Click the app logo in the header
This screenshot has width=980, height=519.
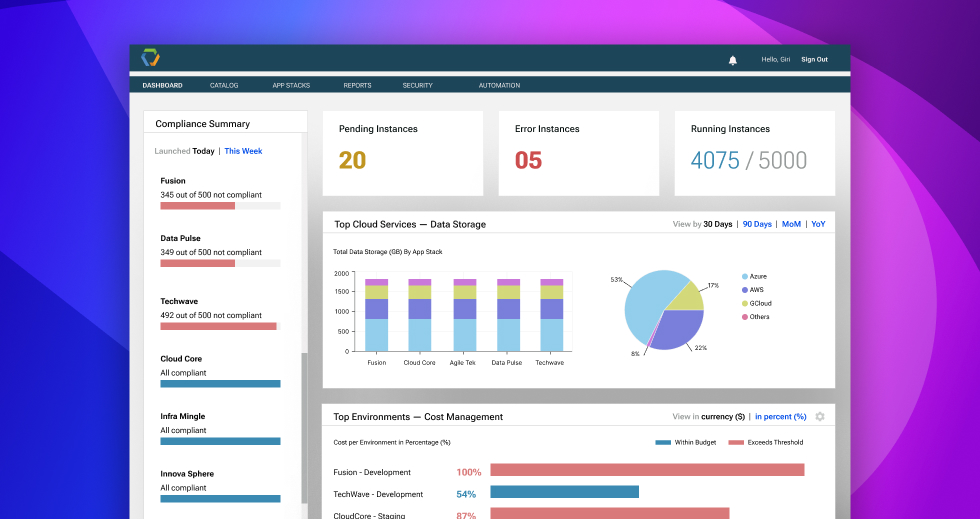click(151, 58)
